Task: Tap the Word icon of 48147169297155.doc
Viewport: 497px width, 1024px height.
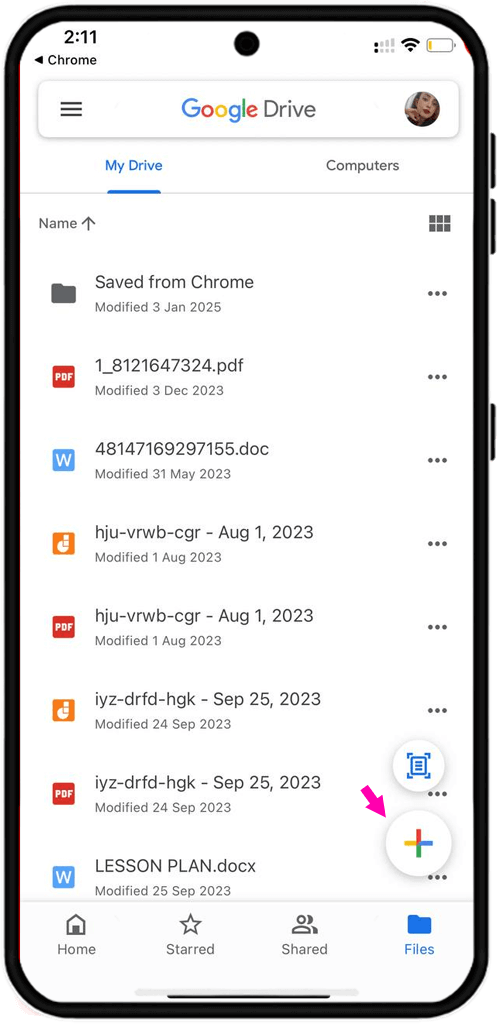Action: pyautogui.click(x=63, y=460)
